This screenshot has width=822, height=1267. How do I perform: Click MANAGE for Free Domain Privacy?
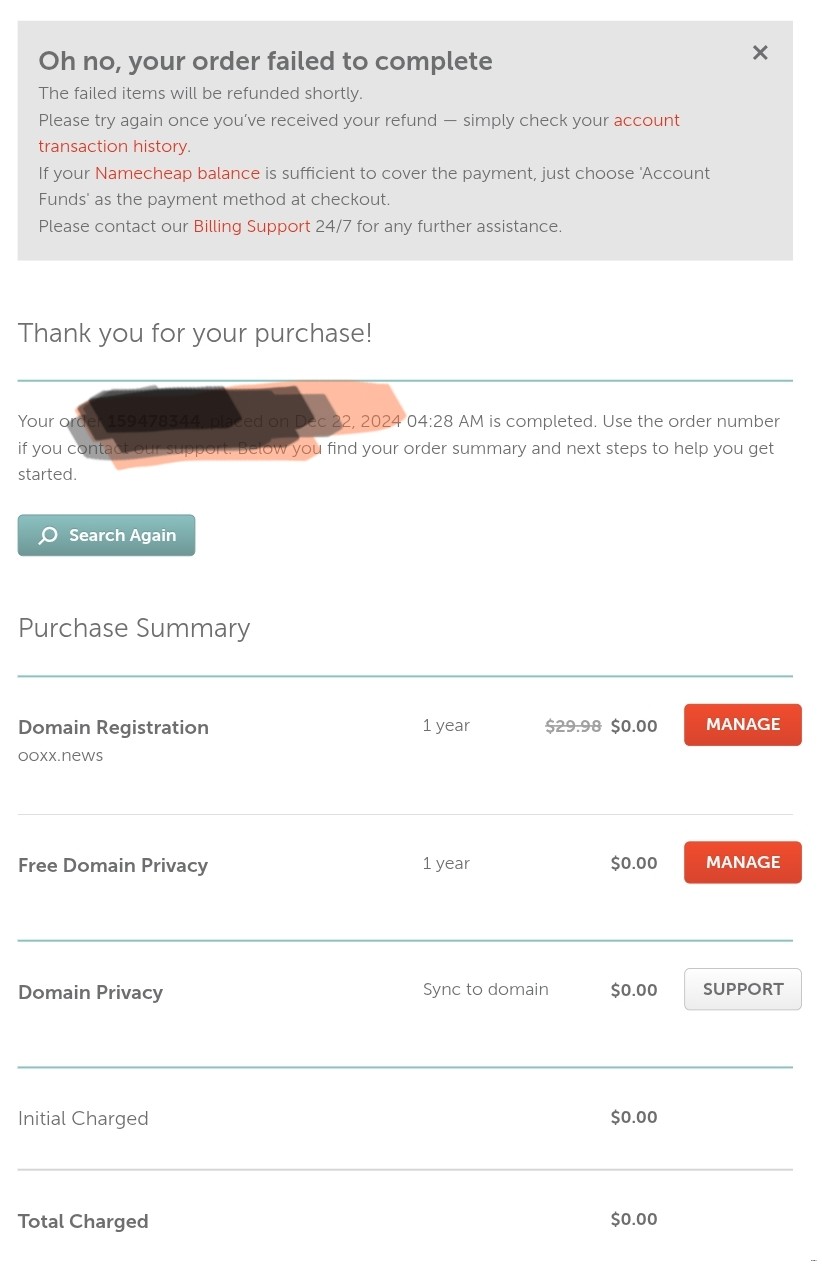pyautogui.click(x=742, y=863)
